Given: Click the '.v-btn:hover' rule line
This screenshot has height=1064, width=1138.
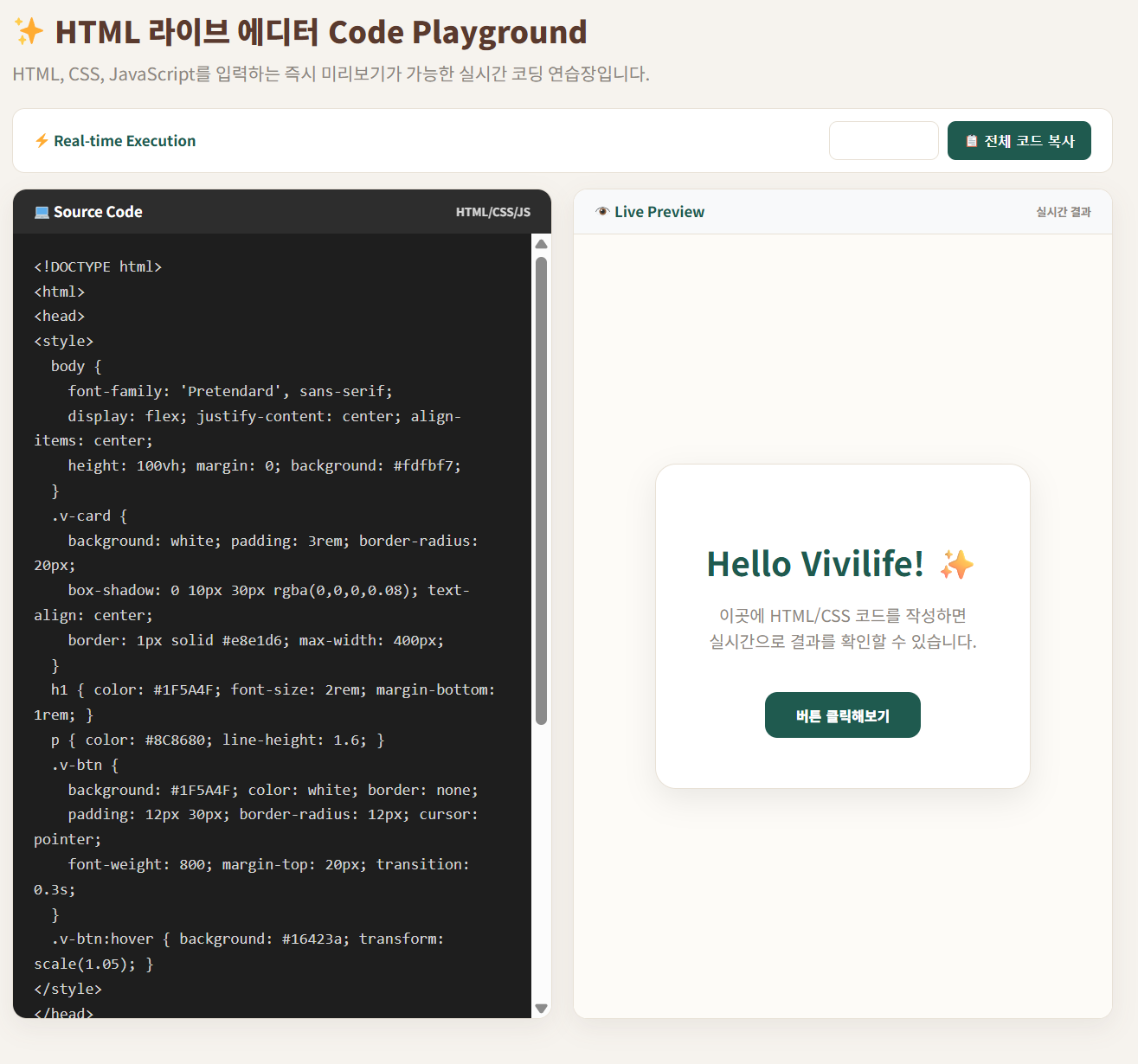Looking at the screenshot, I should (247, 939).
